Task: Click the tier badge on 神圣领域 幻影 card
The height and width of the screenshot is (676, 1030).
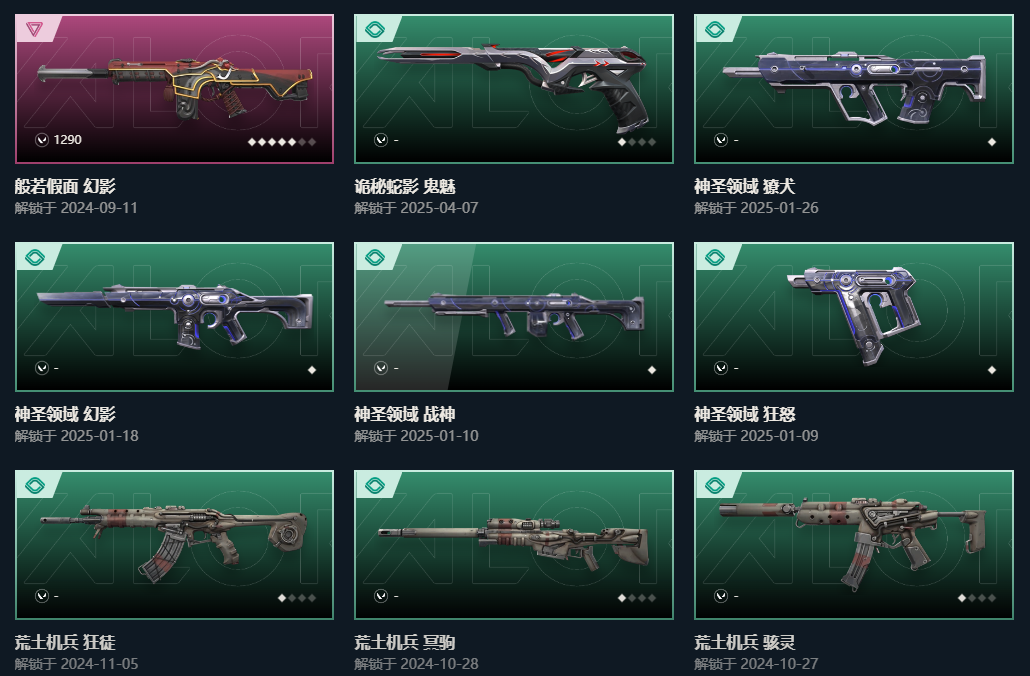Action: pyautogui.click(x=35, y=258)
